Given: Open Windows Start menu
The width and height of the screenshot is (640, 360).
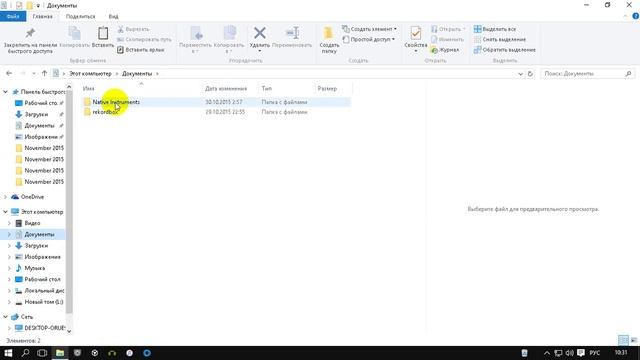Looking at the screenshot, I should (8, 353).
